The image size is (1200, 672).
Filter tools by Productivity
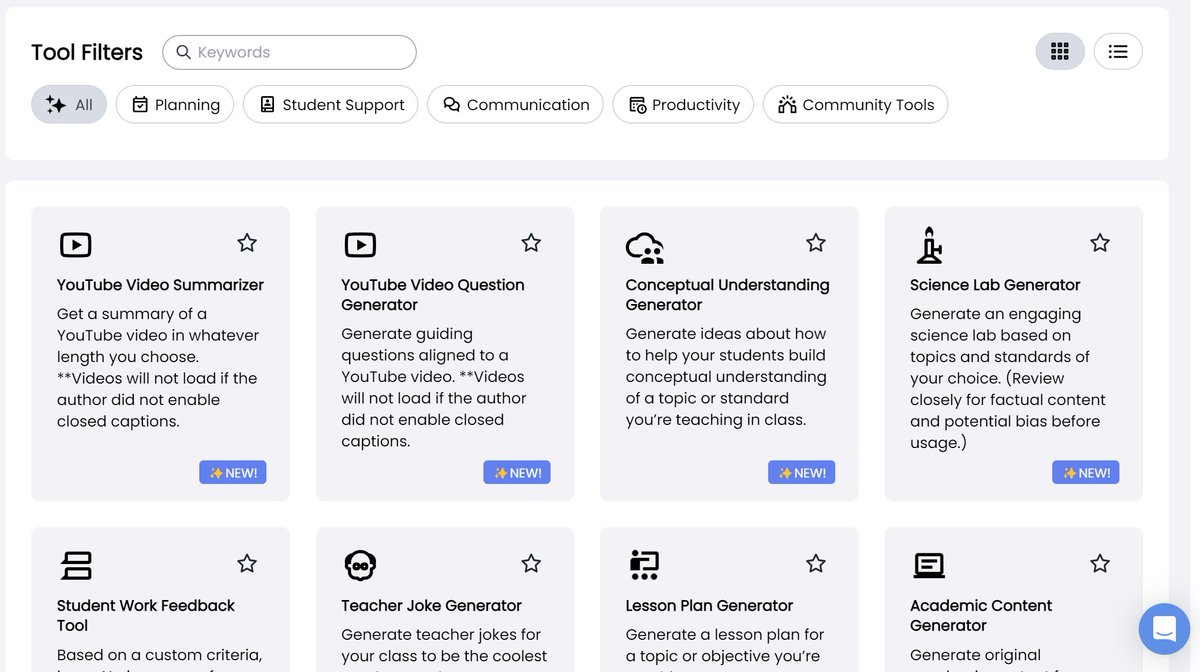tap(683, 104)
